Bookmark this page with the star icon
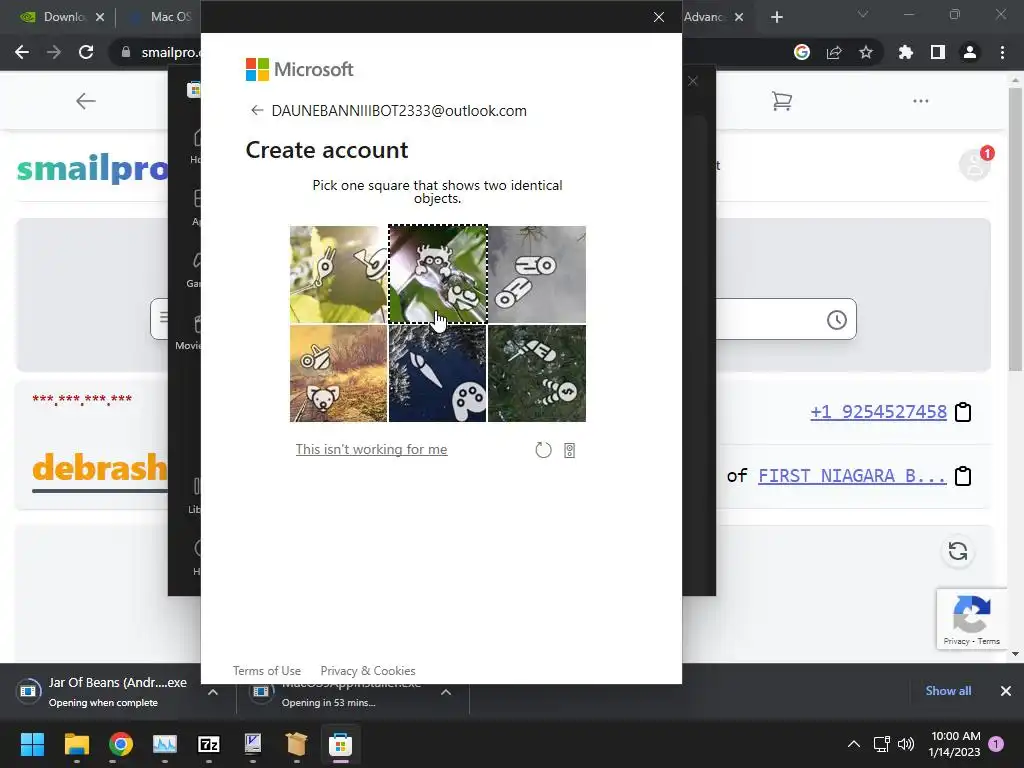Viewport: 1024px width, 768px height. (866, 52)
